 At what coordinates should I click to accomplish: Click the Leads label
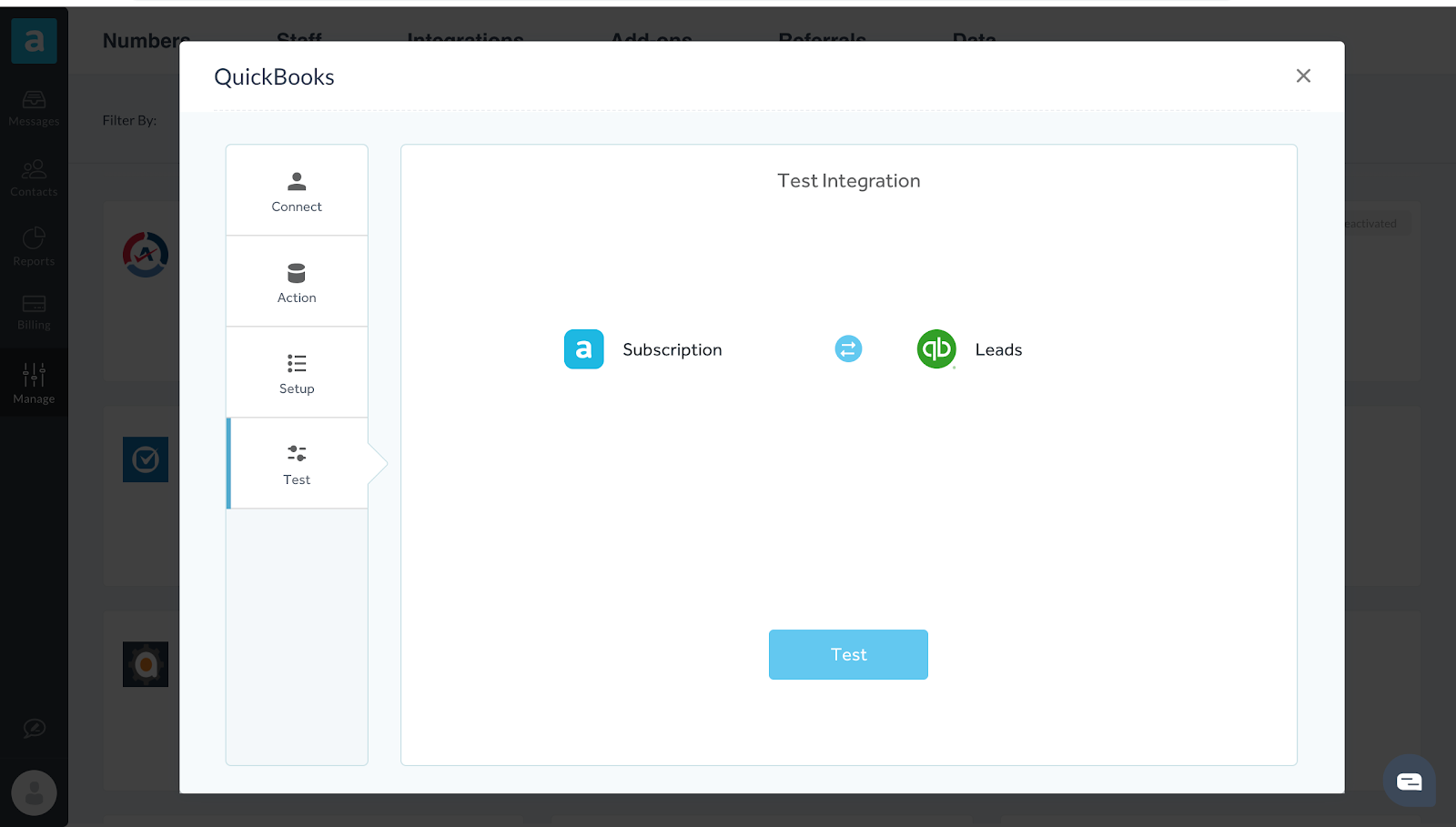point(998,349)
